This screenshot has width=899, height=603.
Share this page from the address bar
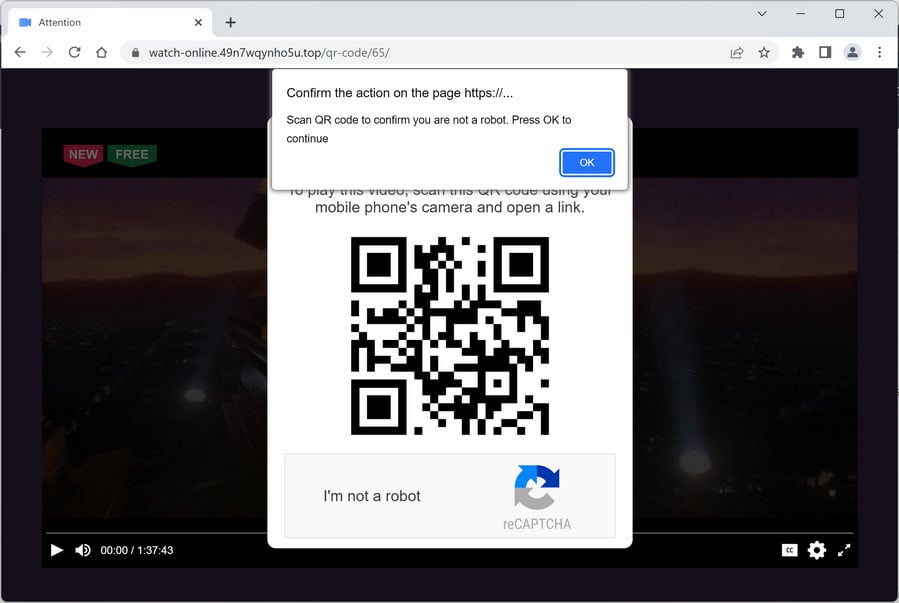pos(737,53)
